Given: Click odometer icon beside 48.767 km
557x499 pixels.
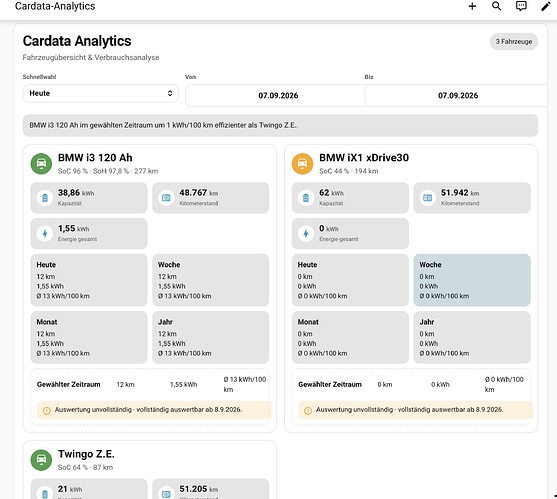Looking at the screenshot, I should pos(166,198).
